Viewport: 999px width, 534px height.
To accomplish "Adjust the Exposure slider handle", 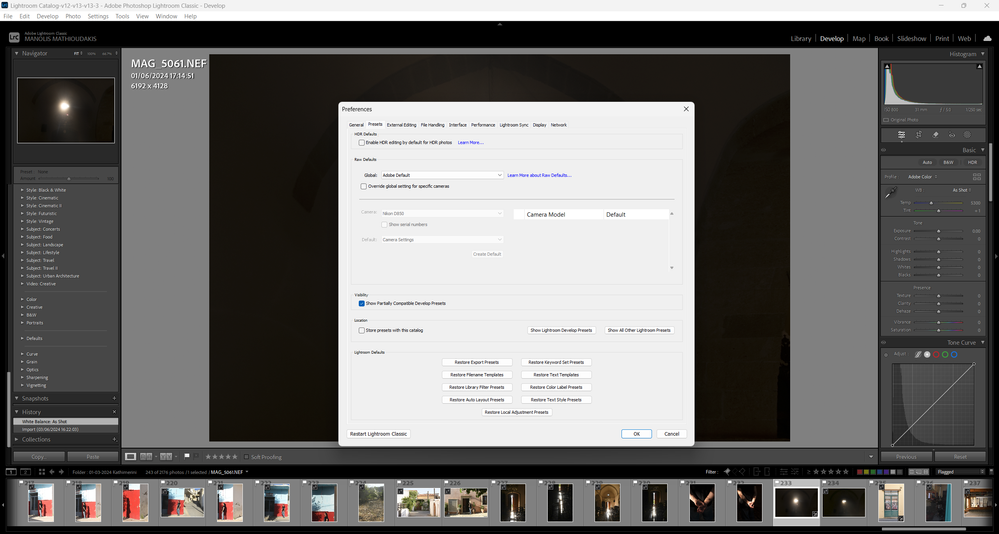I will (938, 231).
